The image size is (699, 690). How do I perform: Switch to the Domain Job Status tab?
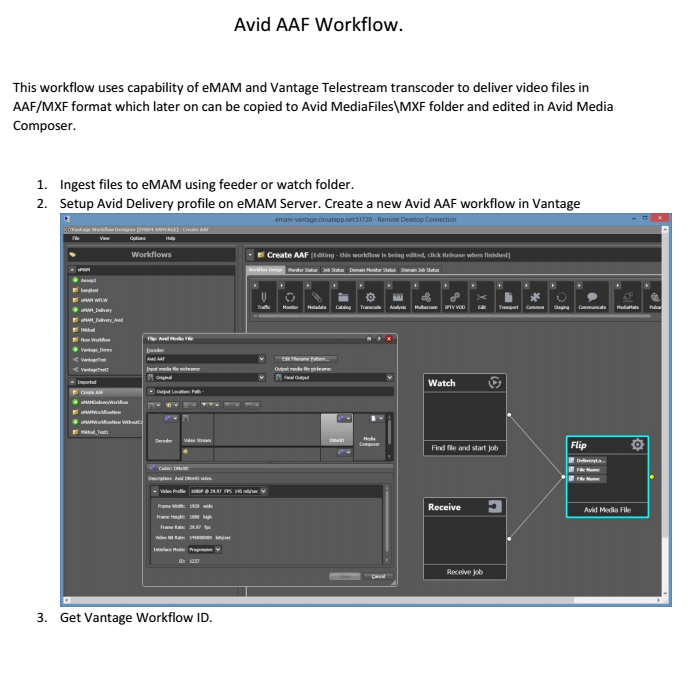420,270
